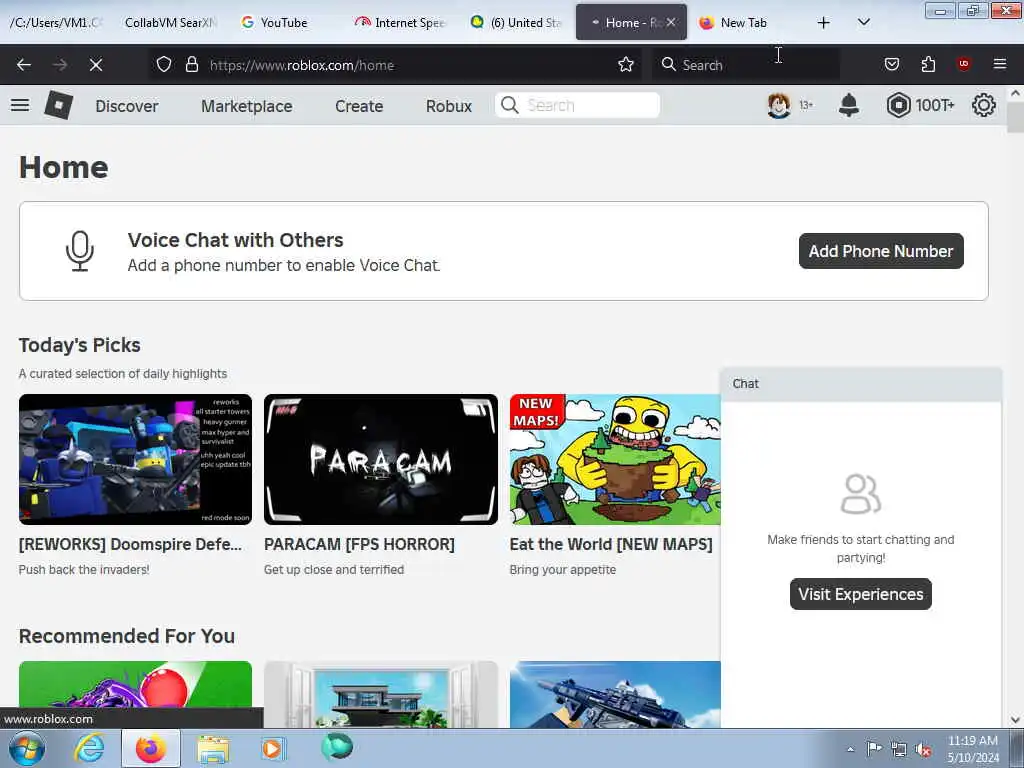Open the tracking protection shield icon

coord(164,65)
